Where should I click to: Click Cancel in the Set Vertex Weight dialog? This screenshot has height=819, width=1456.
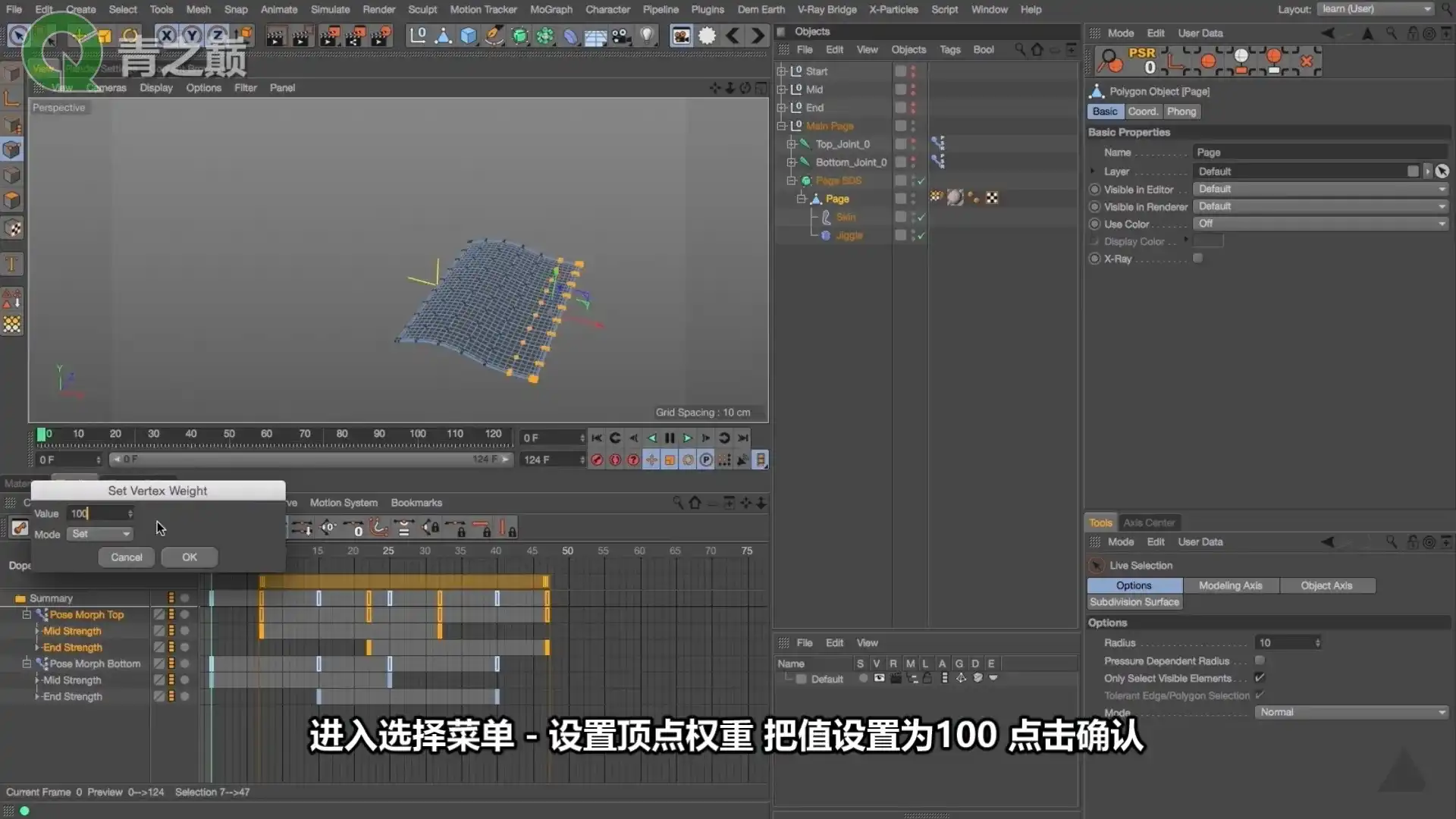coord(126,557)
